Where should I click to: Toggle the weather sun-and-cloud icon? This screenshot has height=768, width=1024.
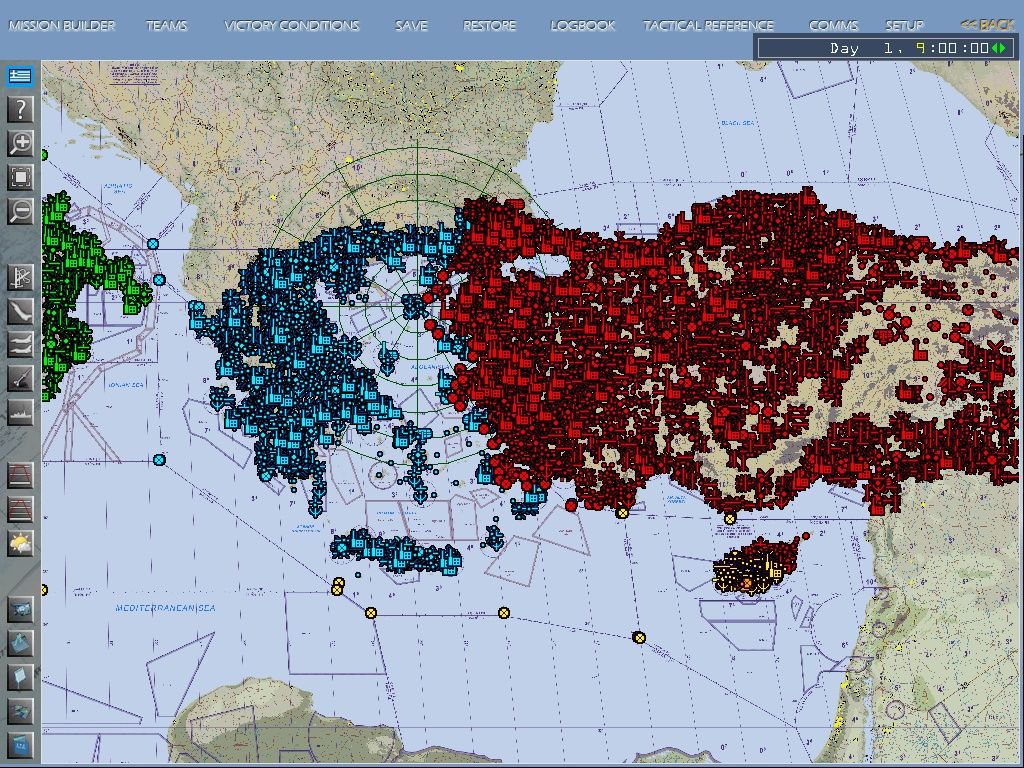pyautogui.click(x=20, y=543)
